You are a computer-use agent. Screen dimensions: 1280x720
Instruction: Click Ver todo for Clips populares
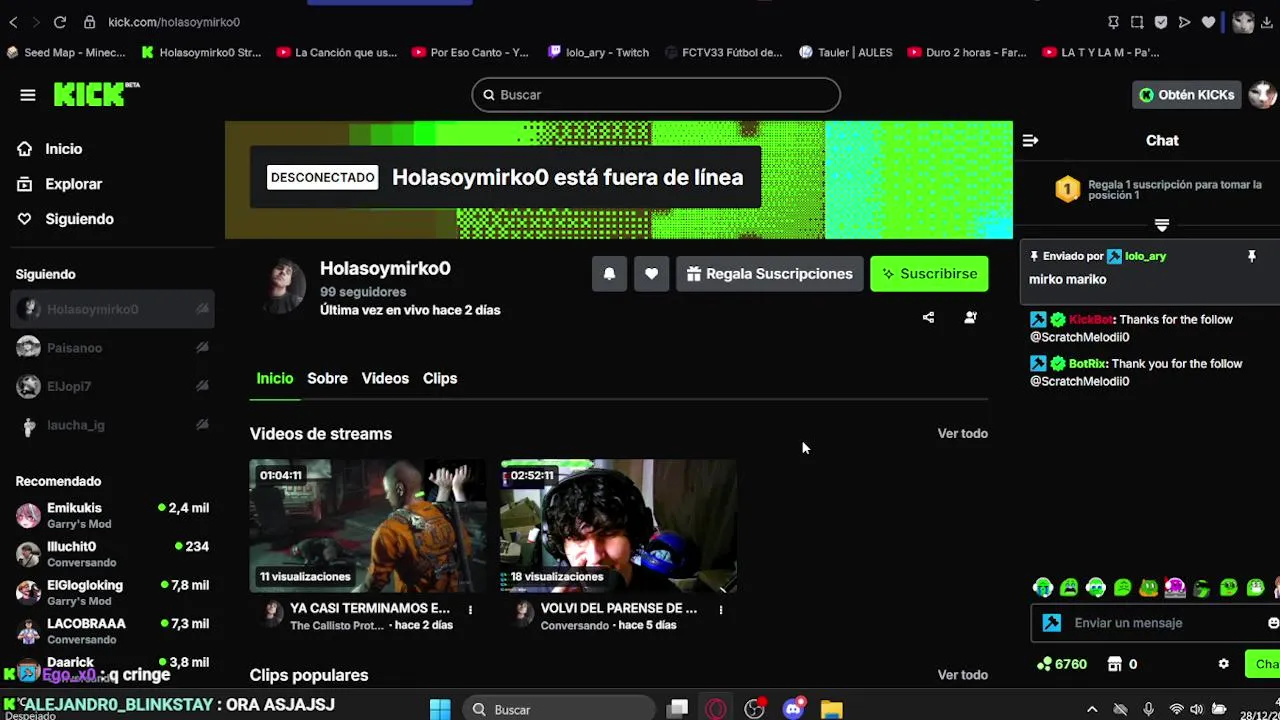(962, 675)
